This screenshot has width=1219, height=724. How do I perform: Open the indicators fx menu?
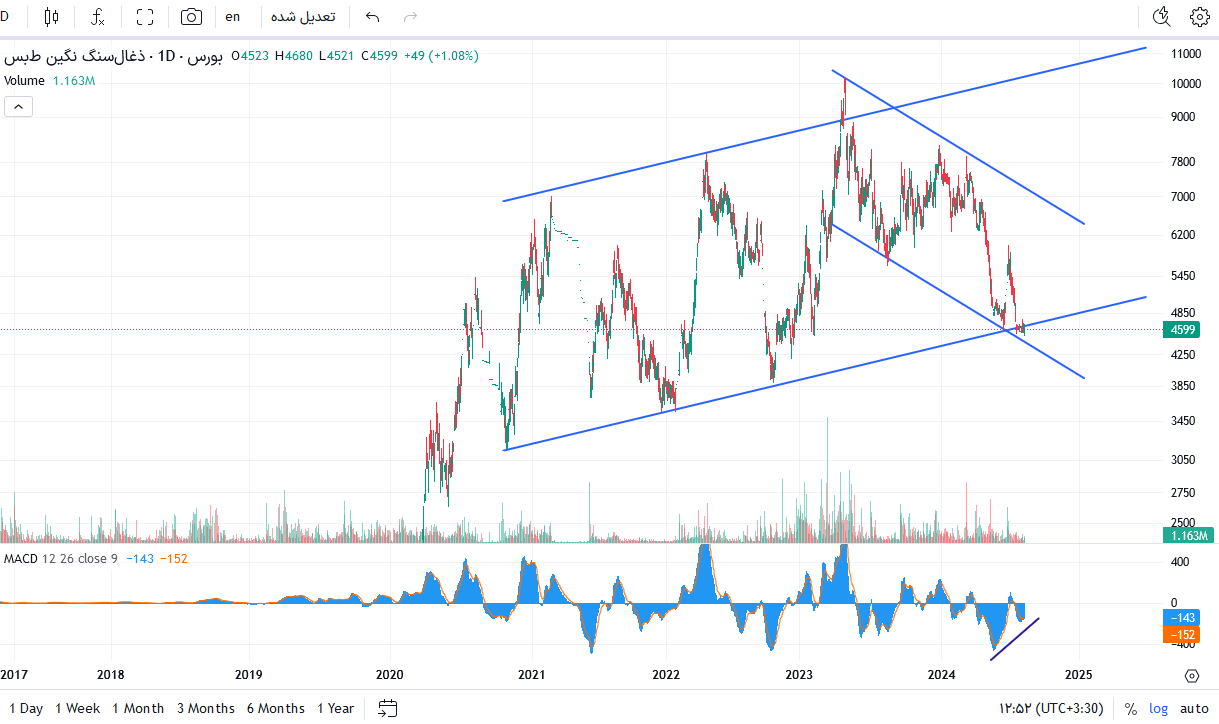(x=98, y=17)
